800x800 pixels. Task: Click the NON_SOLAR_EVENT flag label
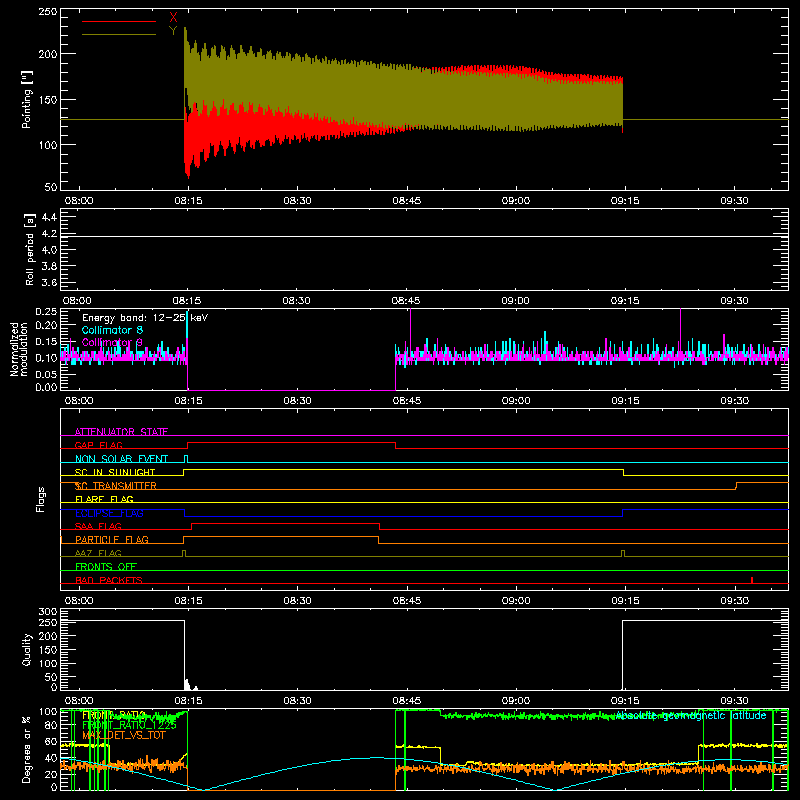(121, 459)
